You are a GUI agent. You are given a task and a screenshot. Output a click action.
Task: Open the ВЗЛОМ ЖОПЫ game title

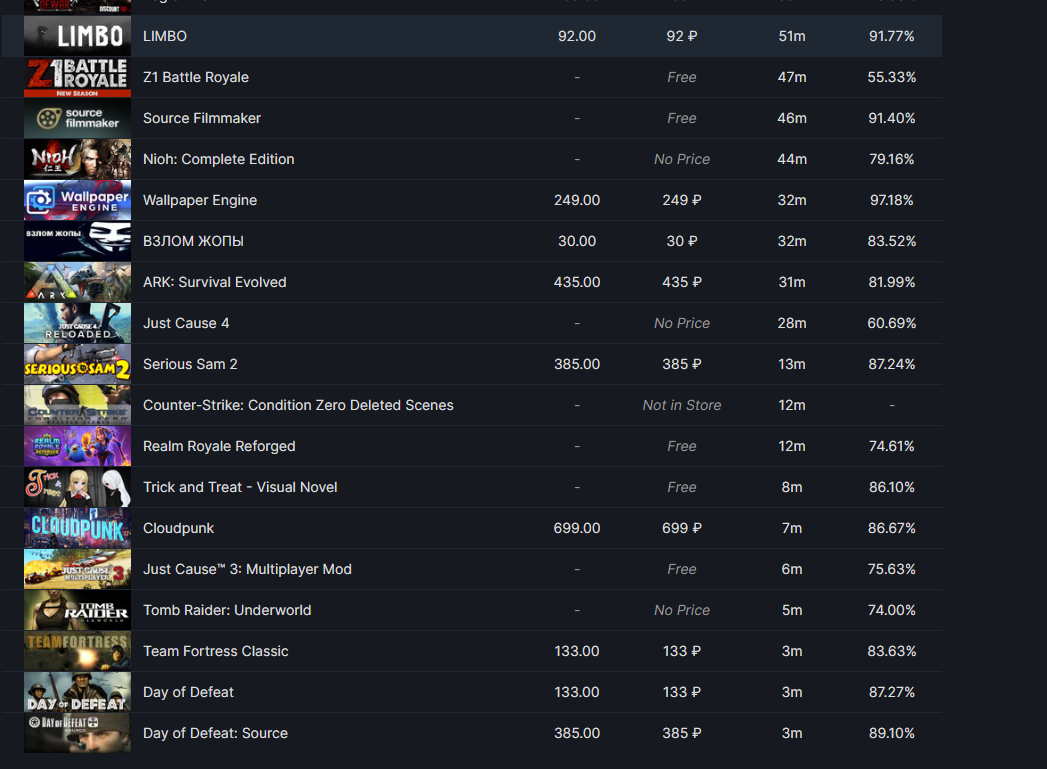pyautogui.click(x=193, y=241)
